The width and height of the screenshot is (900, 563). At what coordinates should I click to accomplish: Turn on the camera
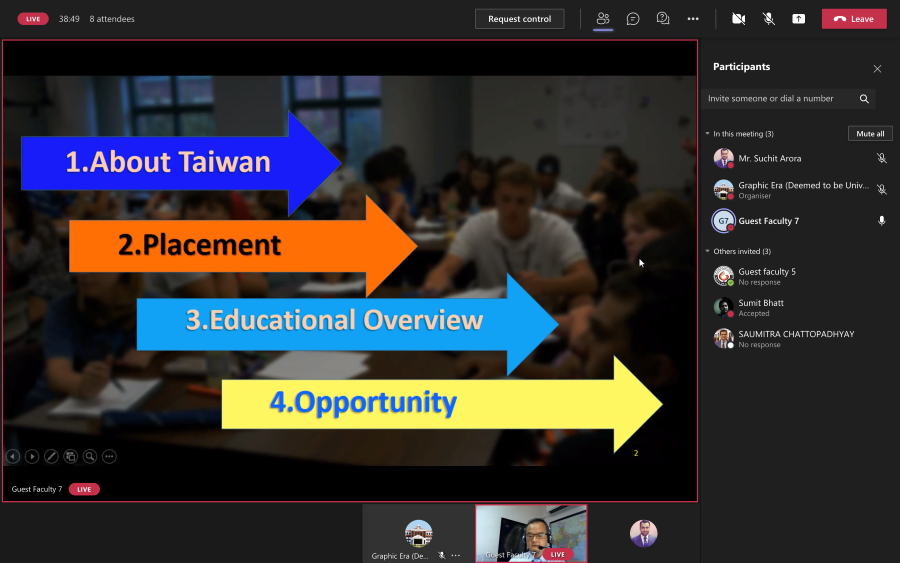tap(738, 19)
